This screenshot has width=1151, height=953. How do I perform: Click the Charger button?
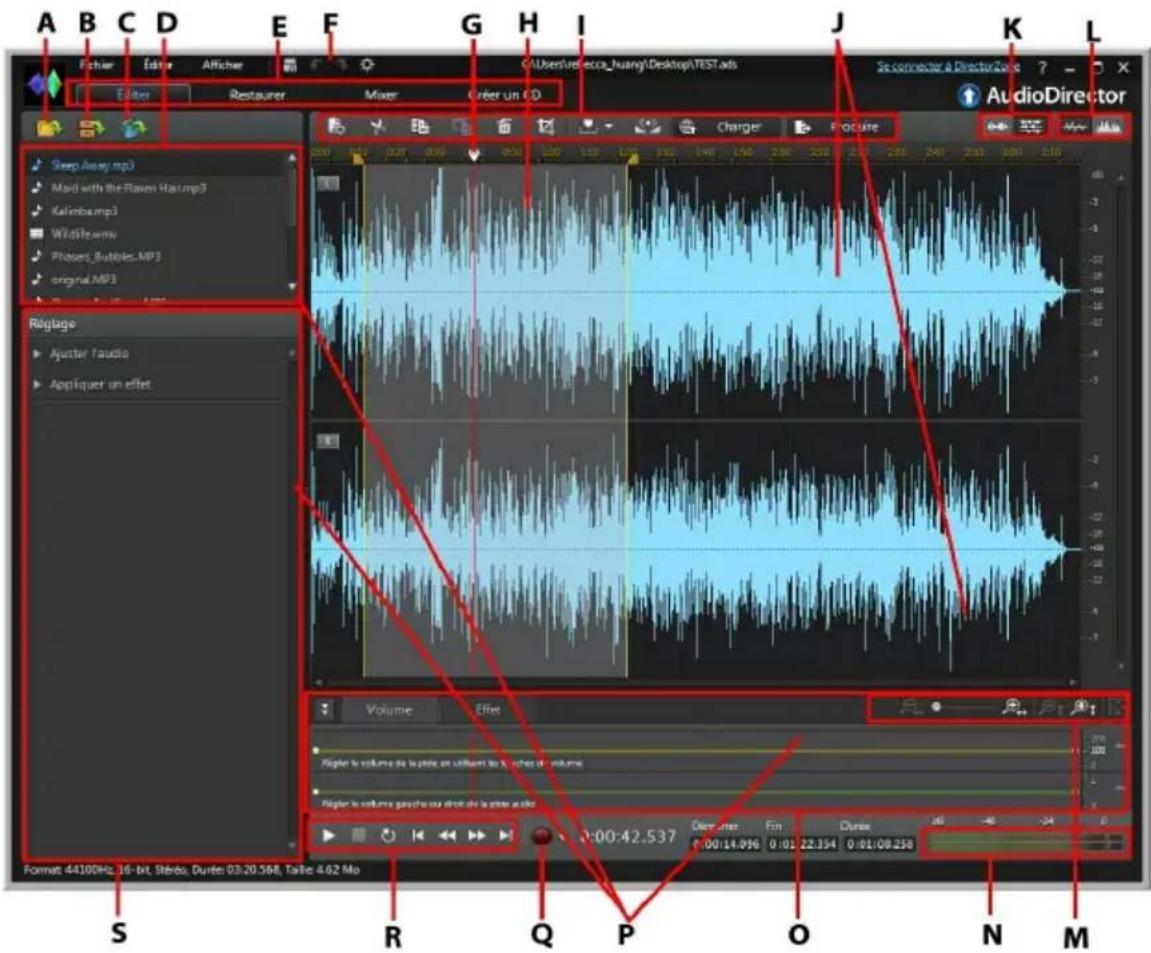click(727, 127)
